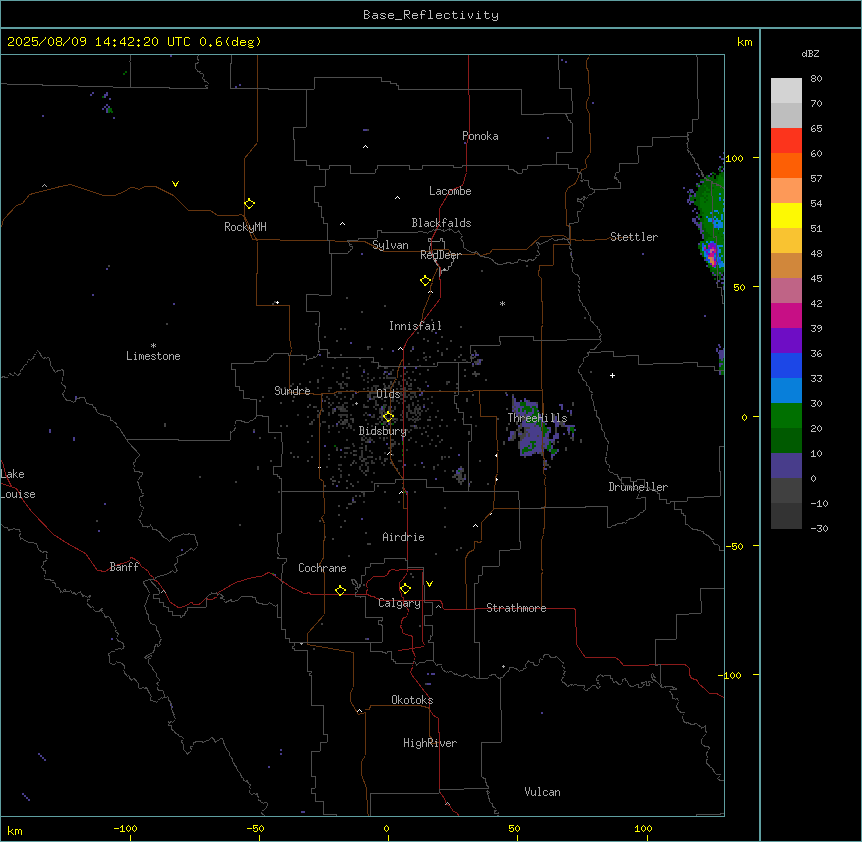The height and width of the screenshot is (842, 862).
Task: Click the Airdrie city label
Action: coord(404,537)
